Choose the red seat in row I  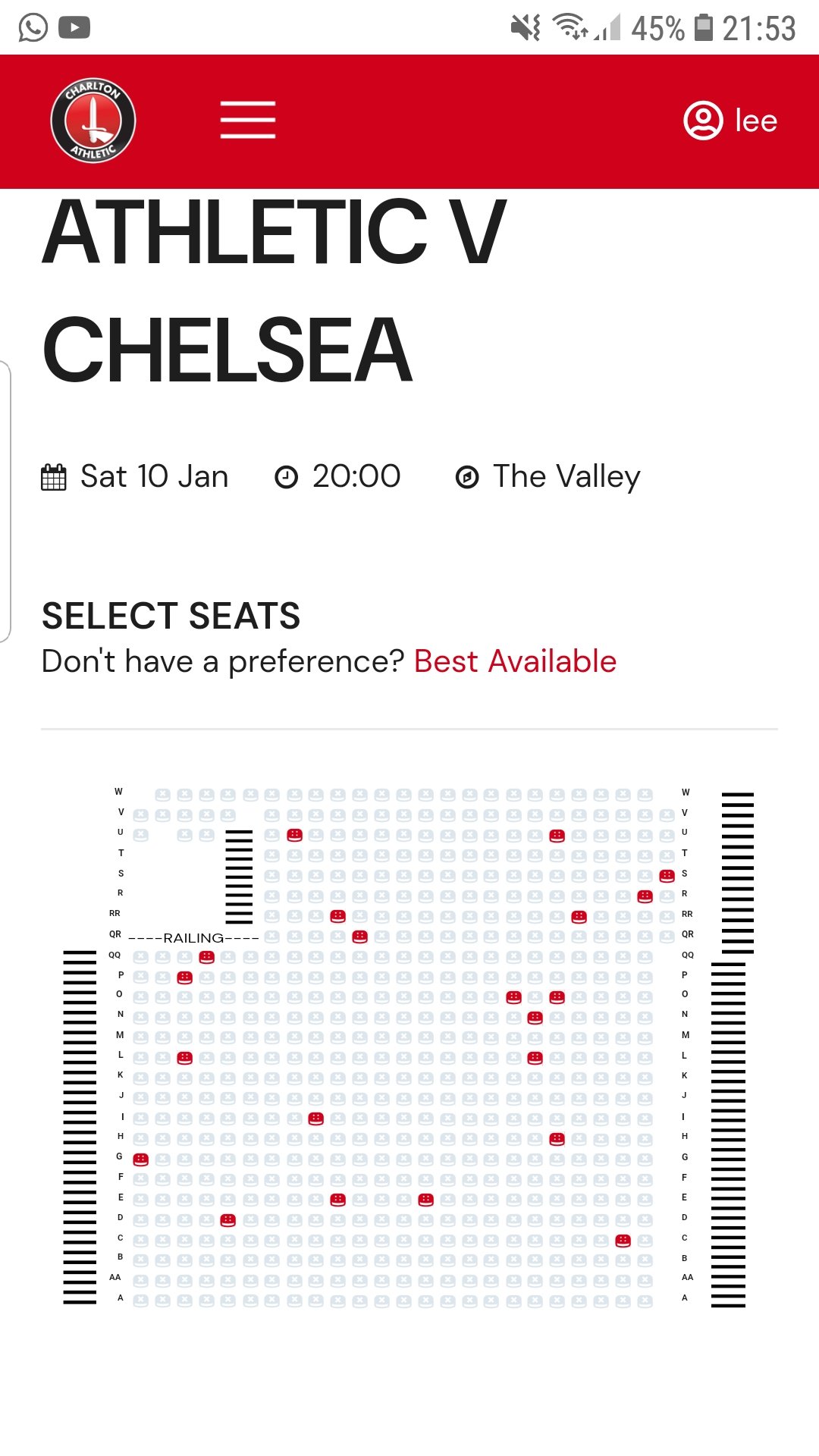click(316, 1119)
